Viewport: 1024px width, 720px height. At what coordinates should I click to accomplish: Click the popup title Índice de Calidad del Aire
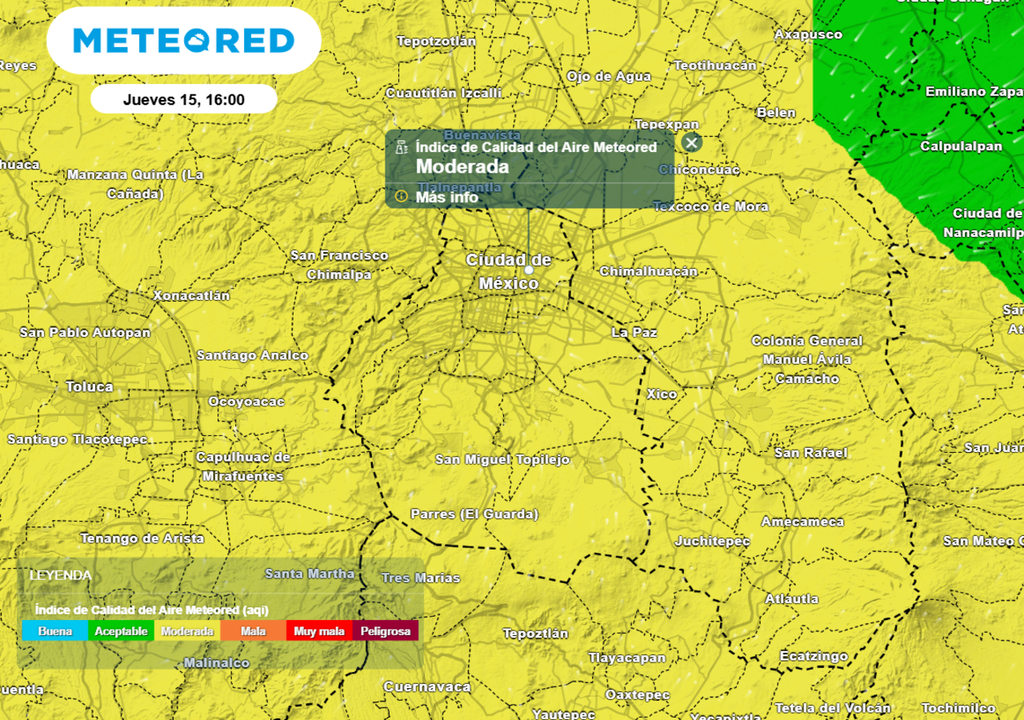pos(536,147)
